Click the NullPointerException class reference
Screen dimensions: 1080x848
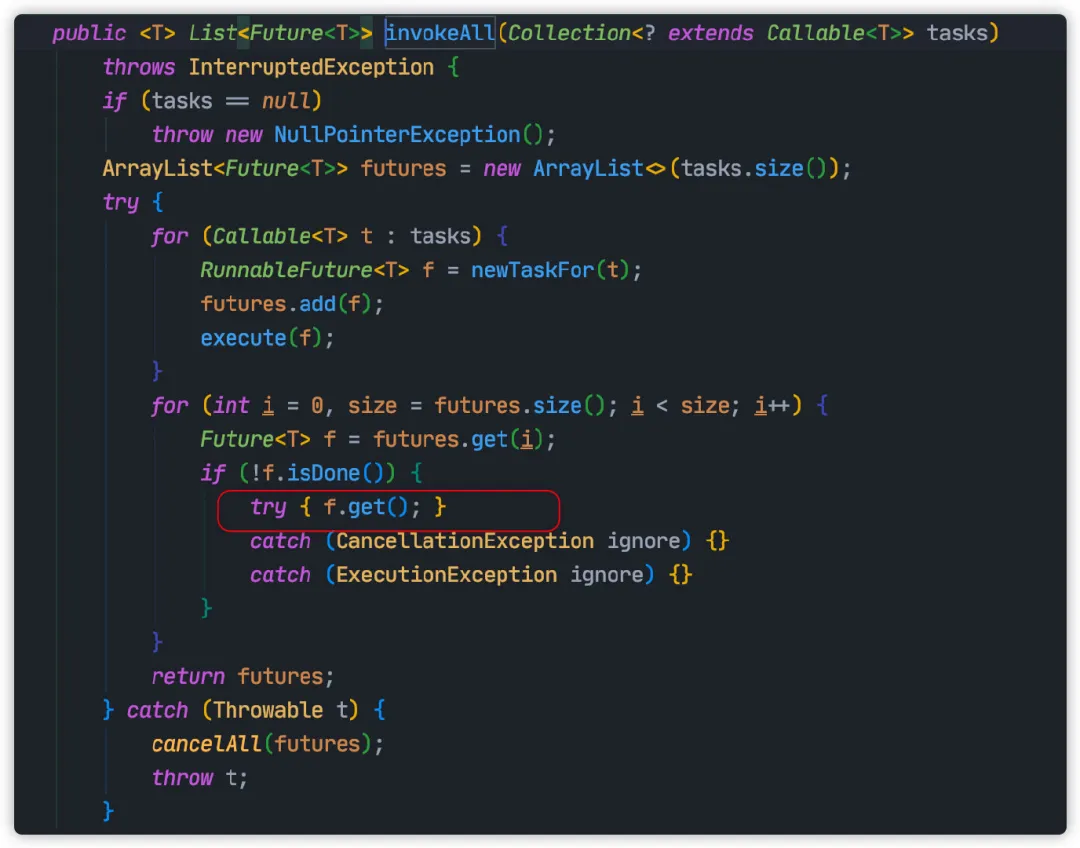click(397, 134)
